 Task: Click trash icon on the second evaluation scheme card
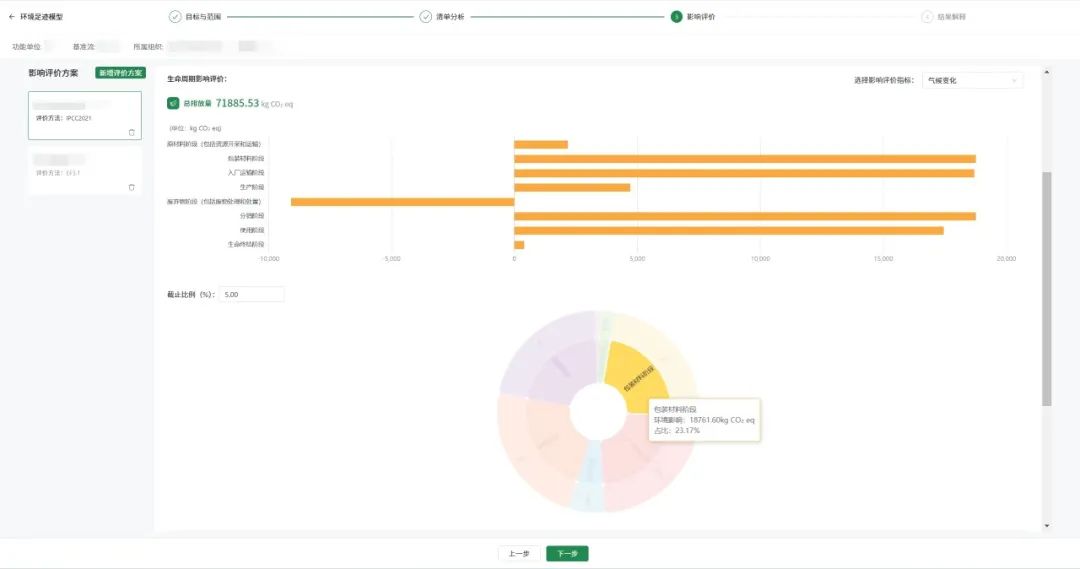[131, 187]
